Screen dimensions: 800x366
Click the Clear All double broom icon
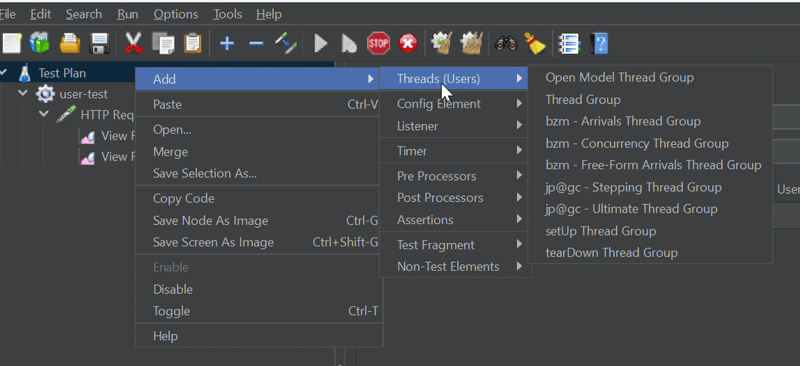(471, 43)
